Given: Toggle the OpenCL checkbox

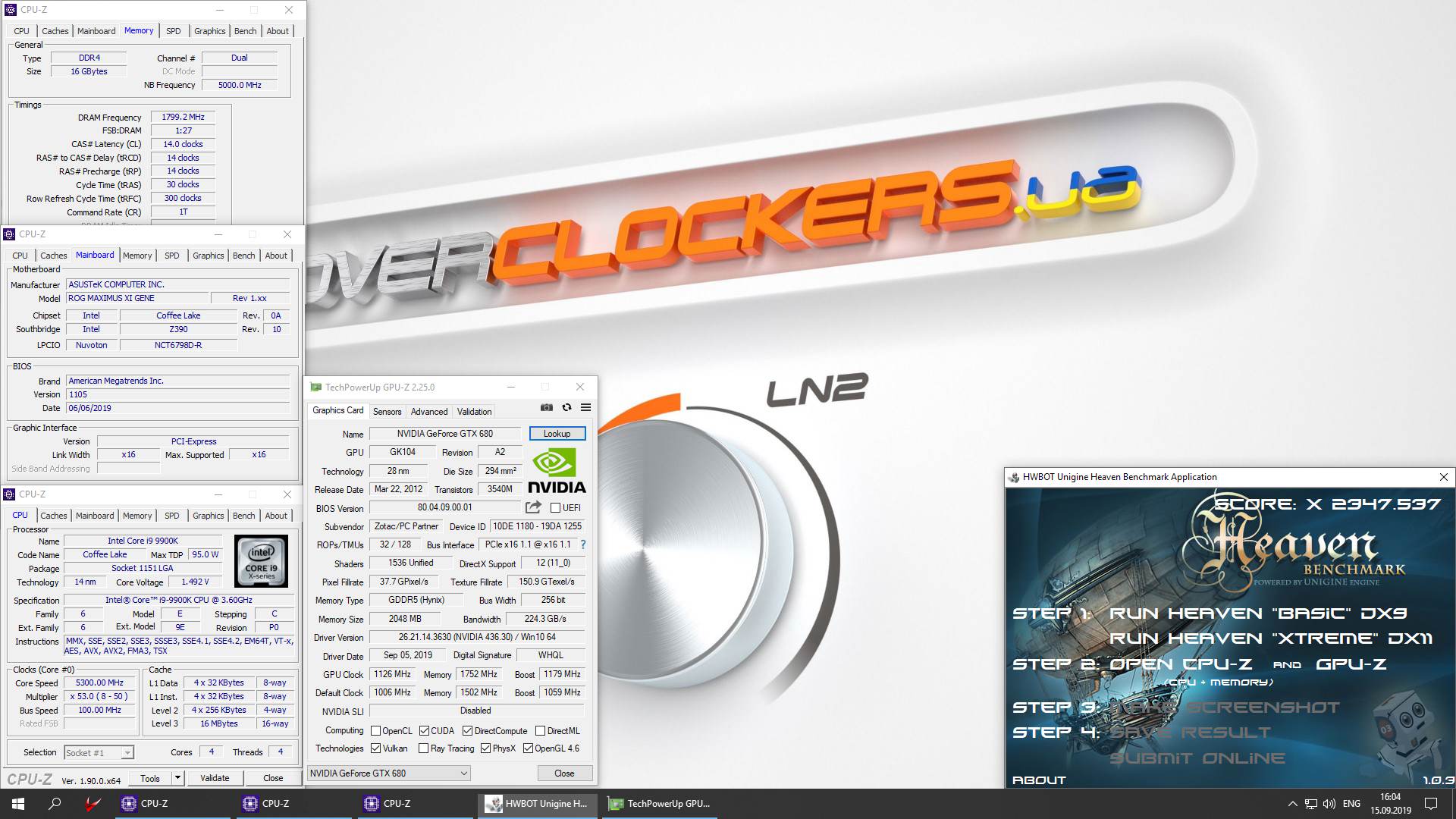Looking at the screenshot, I should point(375,731).
